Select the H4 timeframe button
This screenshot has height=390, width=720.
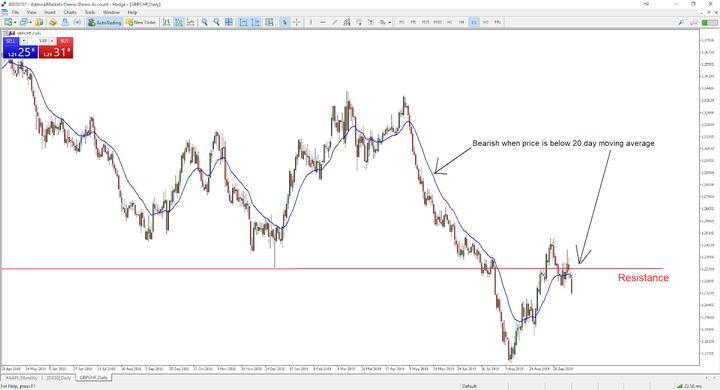[x=461, y=22]
